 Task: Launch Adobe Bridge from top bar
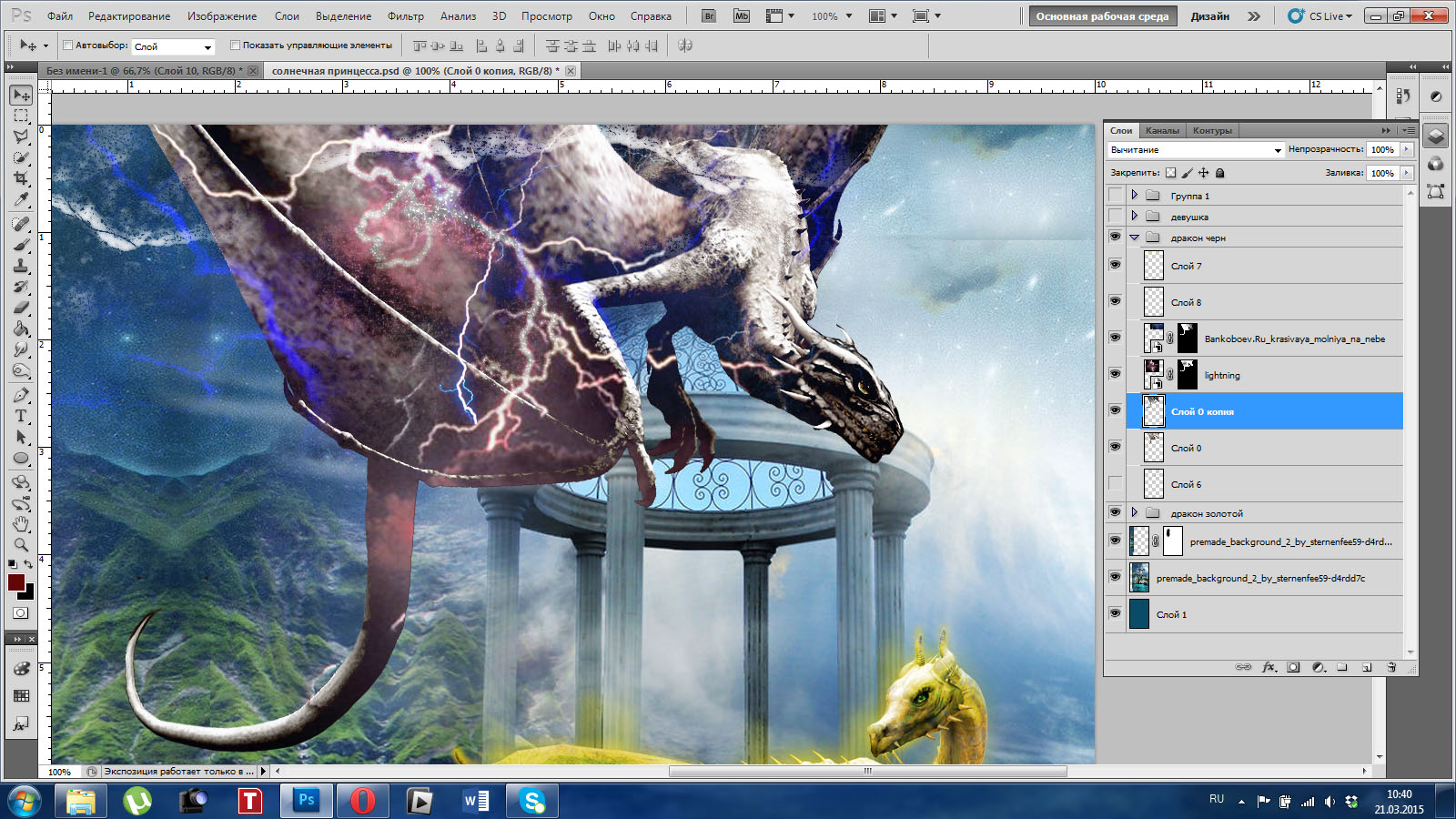click(x=710, y=16)
